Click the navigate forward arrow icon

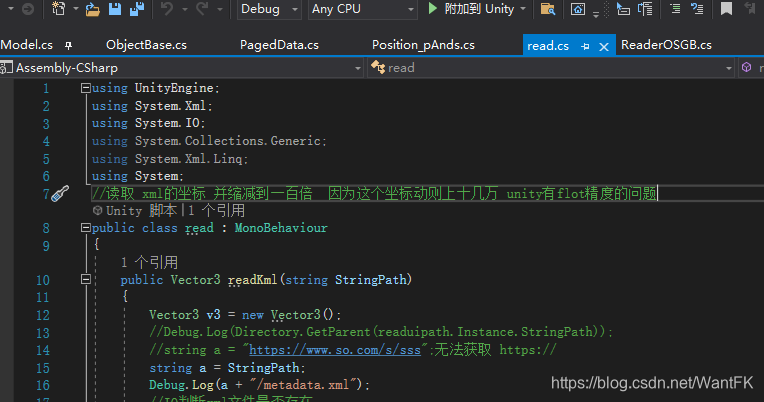pos(28,9)
